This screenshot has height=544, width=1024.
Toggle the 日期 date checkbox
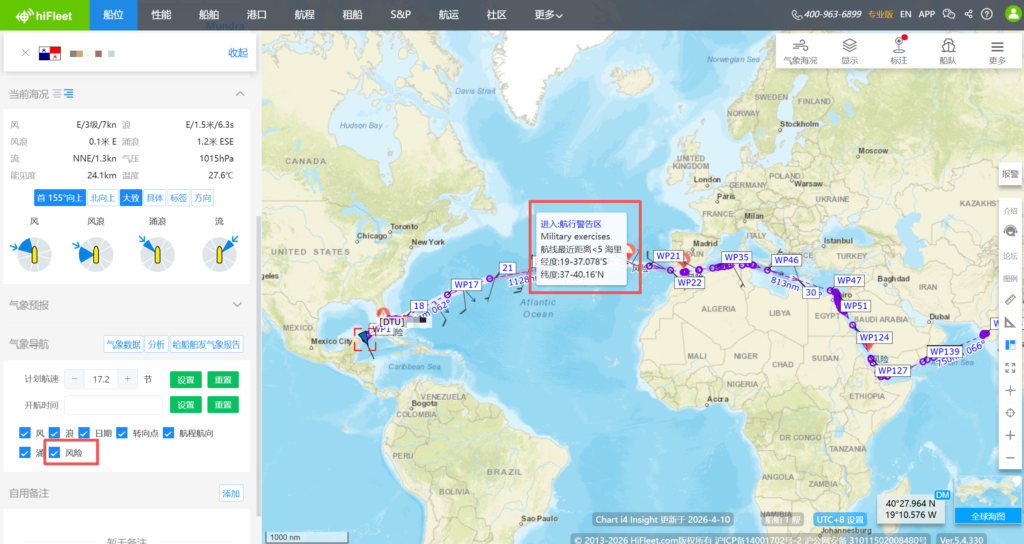tap(84, 433)
